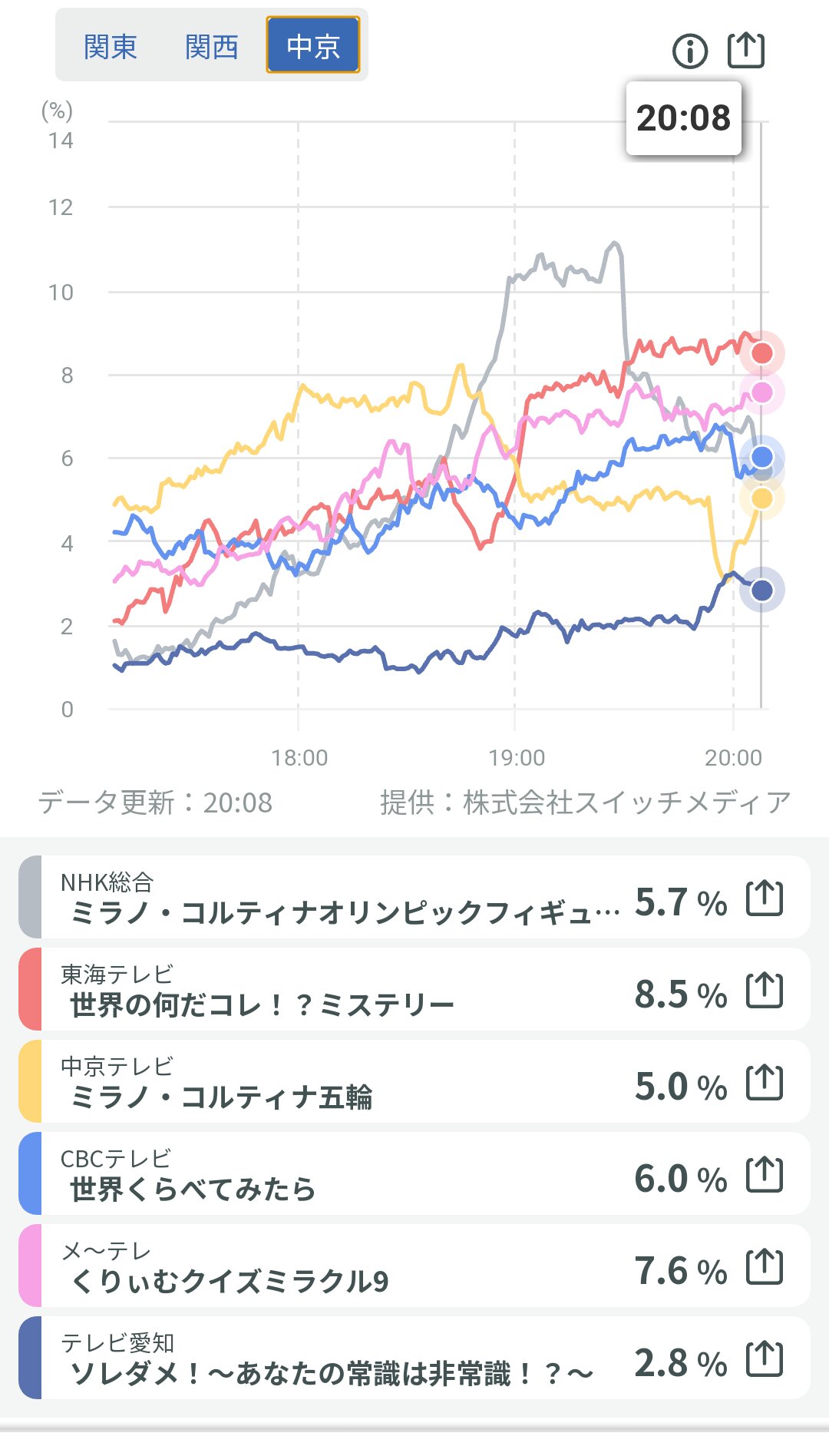Image resolution: width=829 pixels, height=1456 pixels.
Task: Share the 東海テレビ rating entry
Action: pyautogui.click(x=765, y=991)
